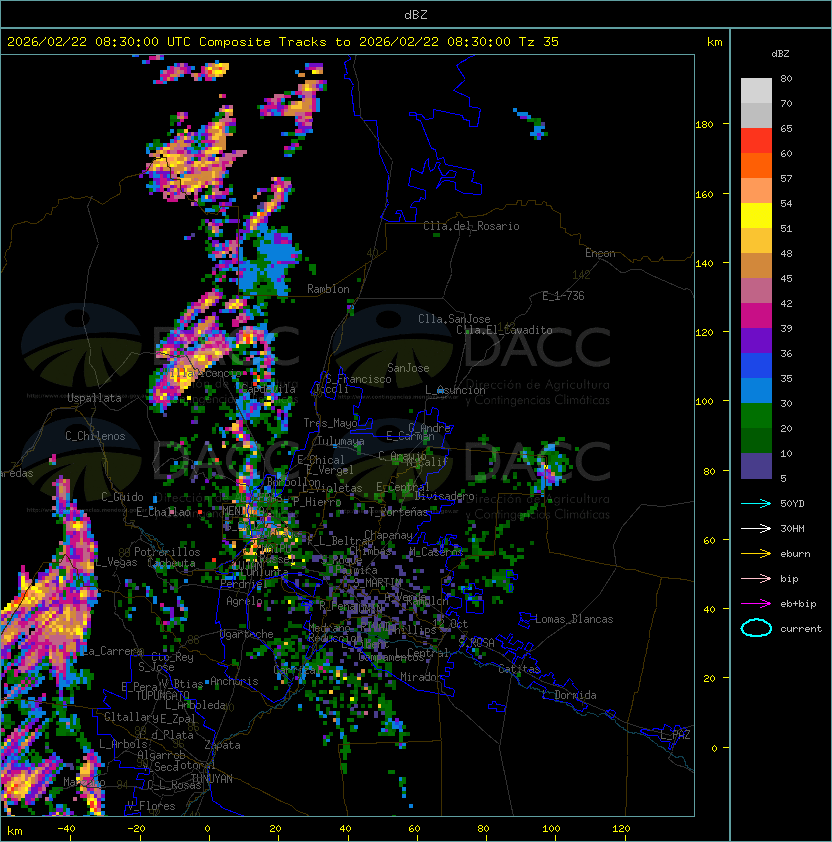832x842 pixels.
Task: Select the bright yellow swatch in dBZ scale
Action: tap(756, 216)
